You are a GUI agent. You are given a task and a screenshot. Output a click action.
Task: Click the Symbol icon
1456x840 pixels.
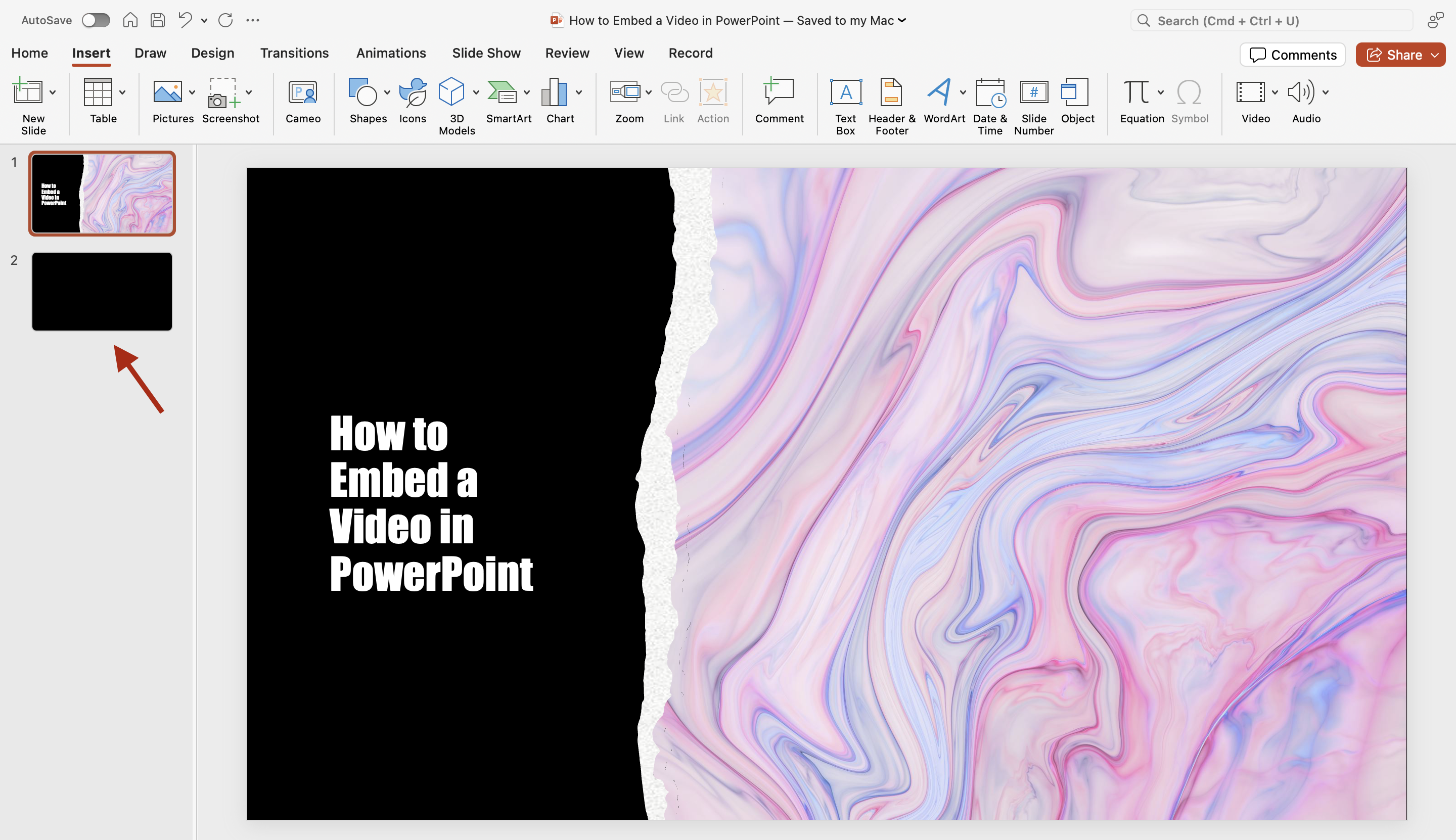click(1189, 91)
